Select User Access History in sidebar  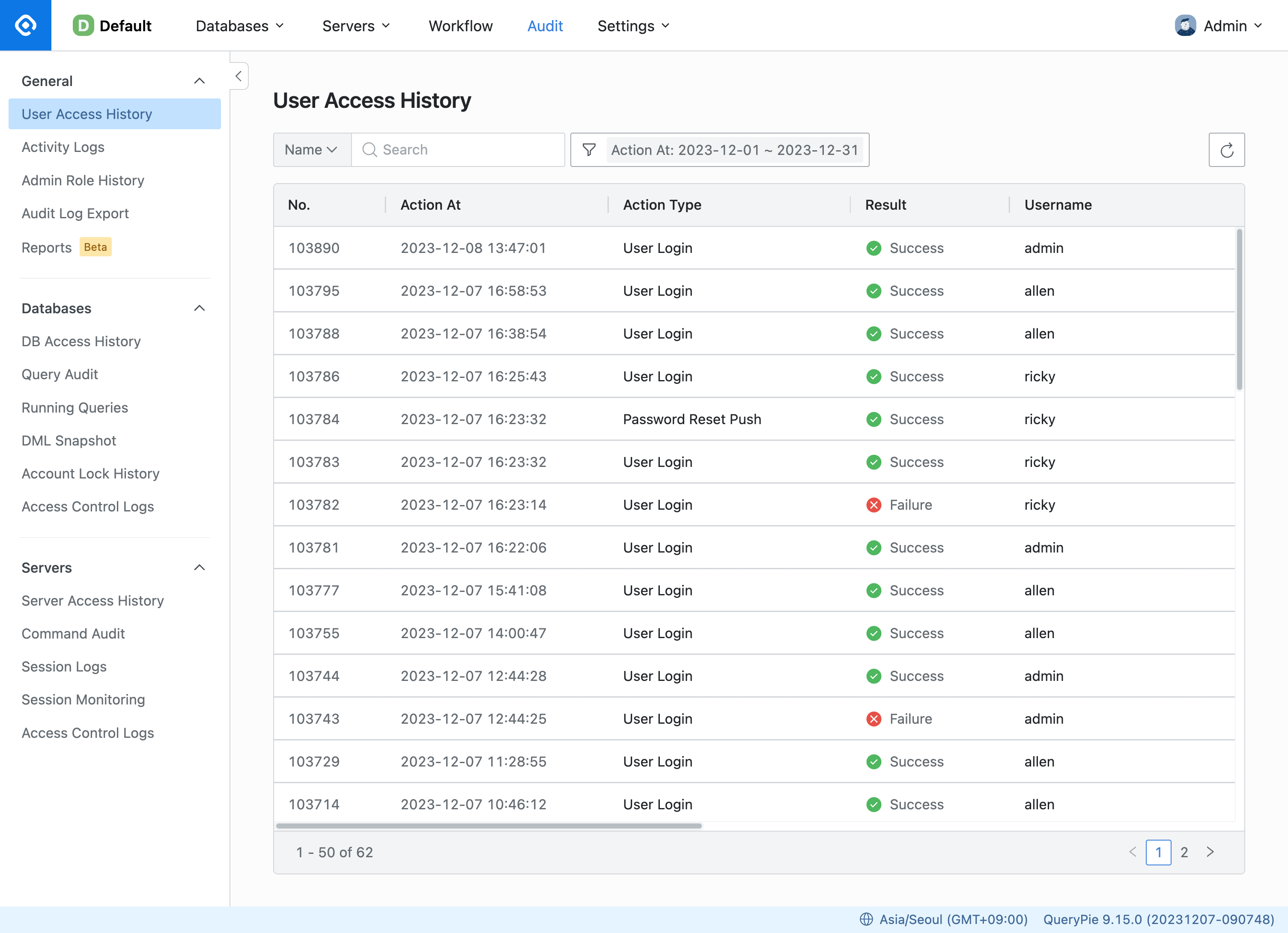coord(115,114)
